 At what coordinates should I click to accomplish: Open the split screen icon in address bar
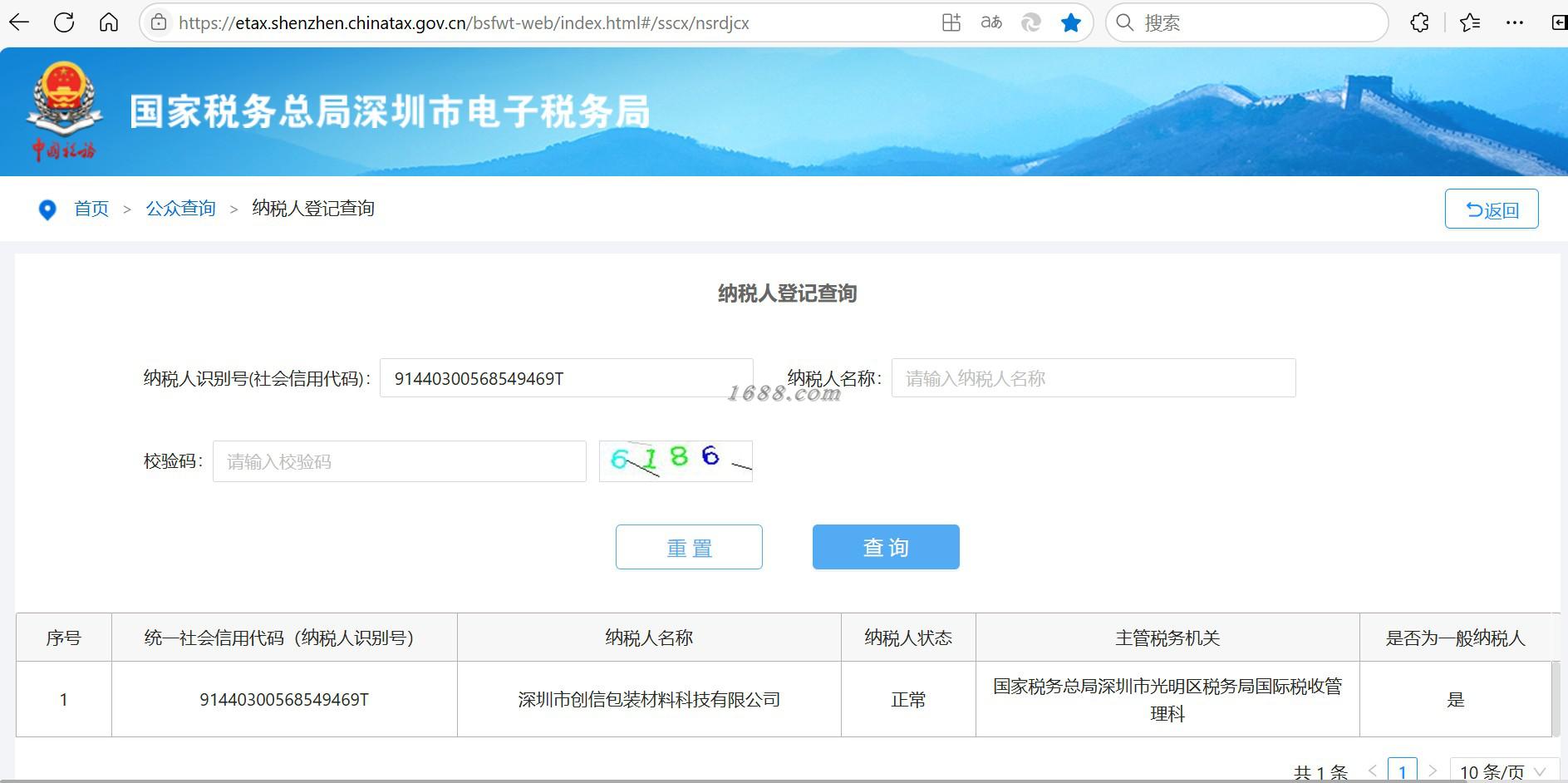(x=951, y=22)
